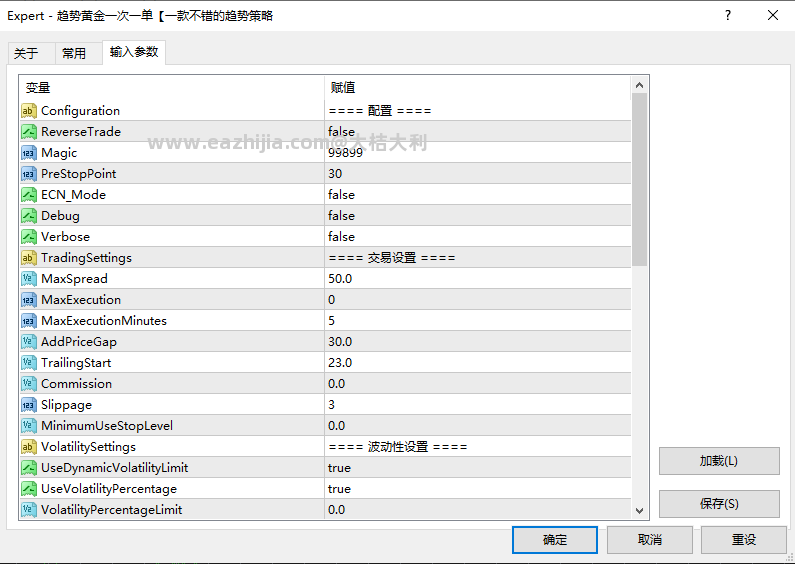The width and height of the screenshot is (795, 564).
Task: Click the 保存(S) button
Action: pyautogui.click(x=719, y=504)
